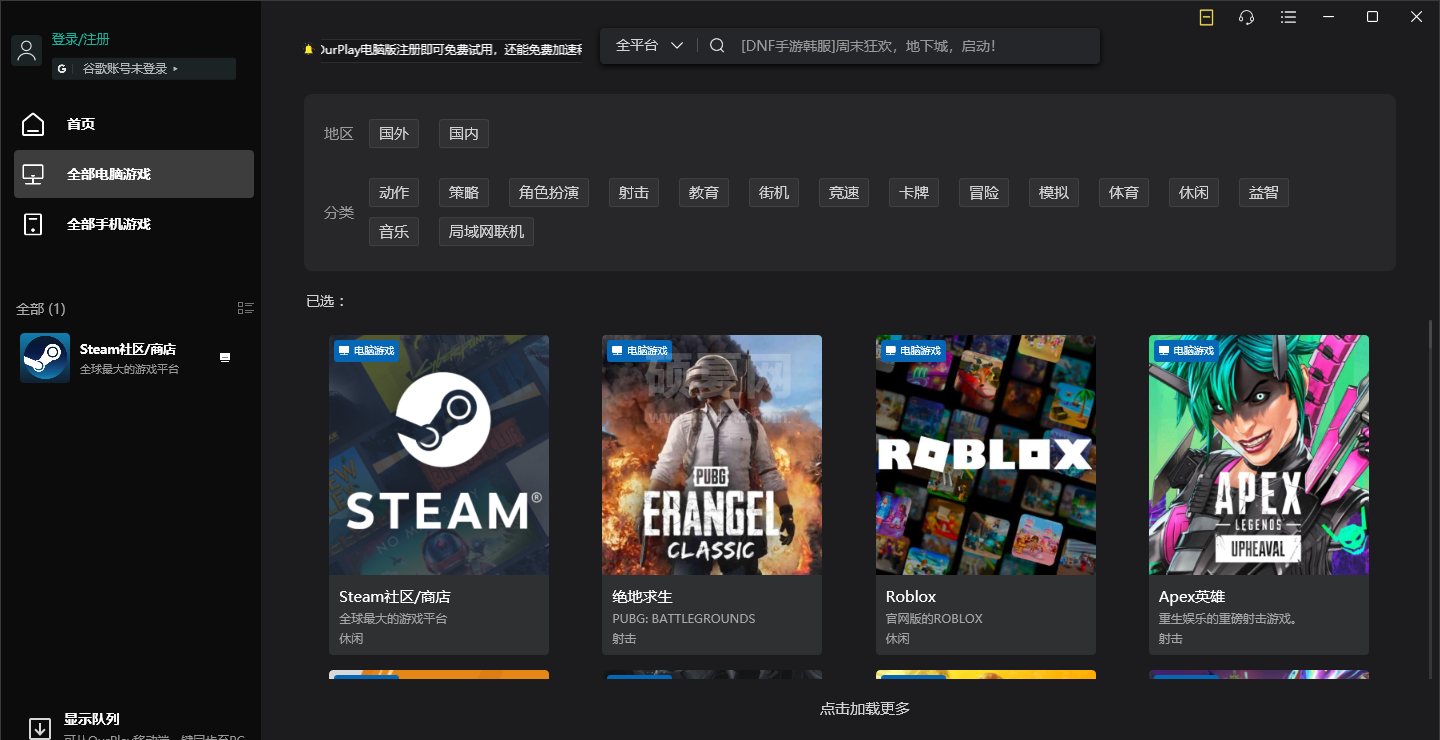Click the monitor icon beside 全部电脑游戏
The width and height of the screenshot is (1440, 740).
point(33,174)
